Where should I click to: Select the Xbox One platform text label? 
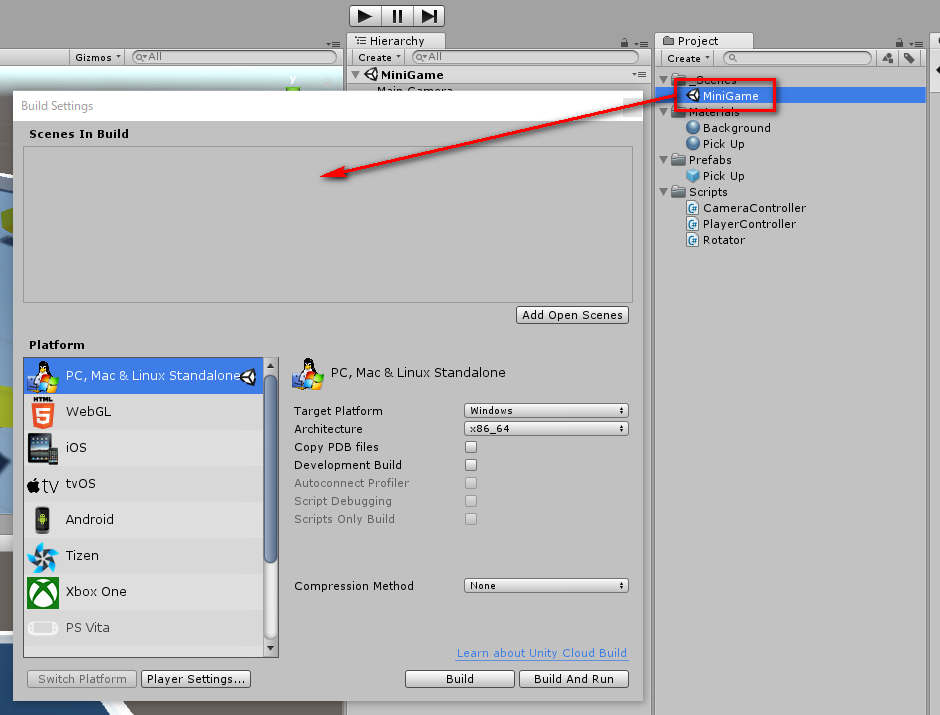(x=96, y=592)
